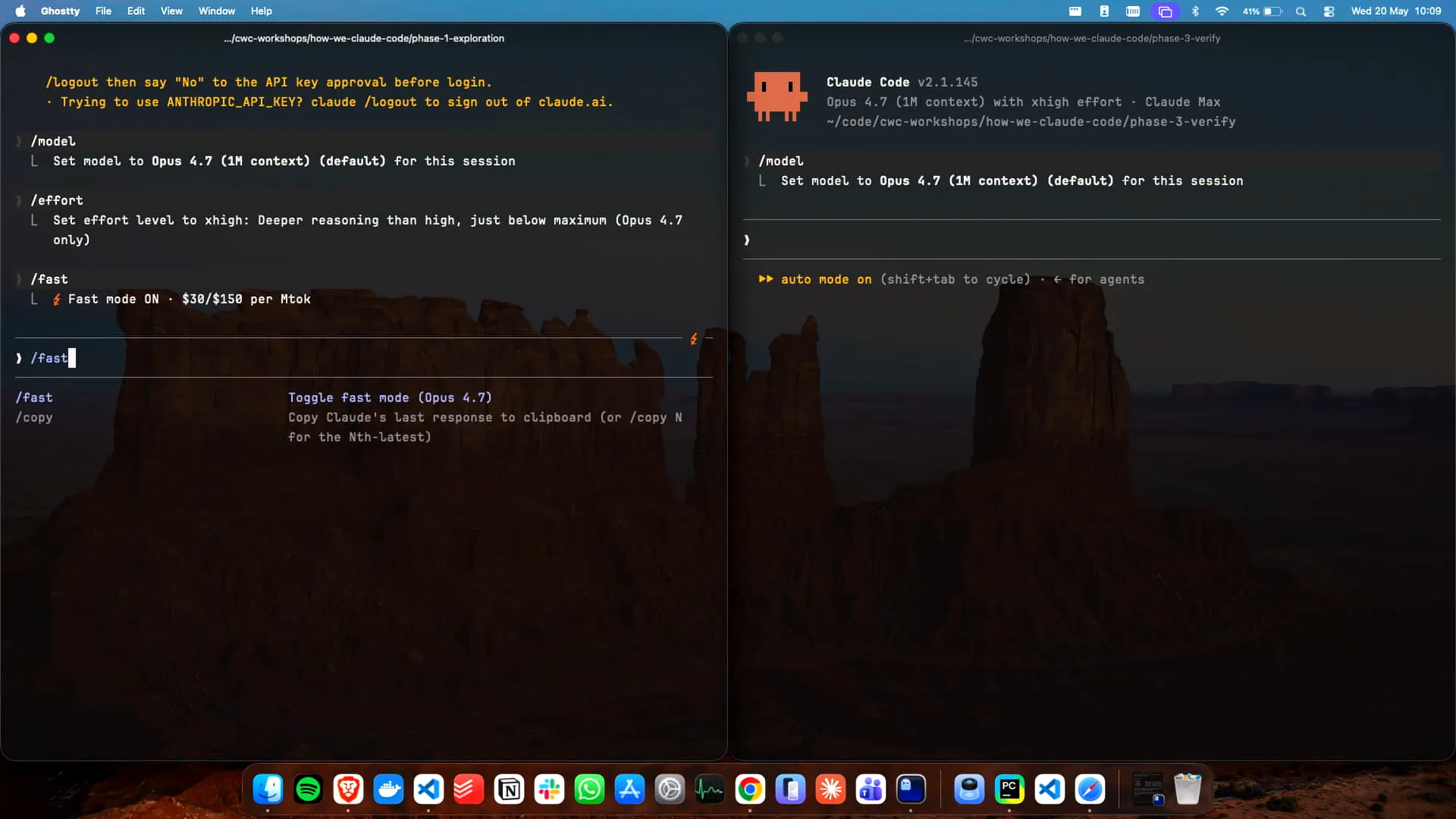The height and width of the screenshot is (819, 1456).
Task: Open the Brave browser Dock icon
Action: 348,789
